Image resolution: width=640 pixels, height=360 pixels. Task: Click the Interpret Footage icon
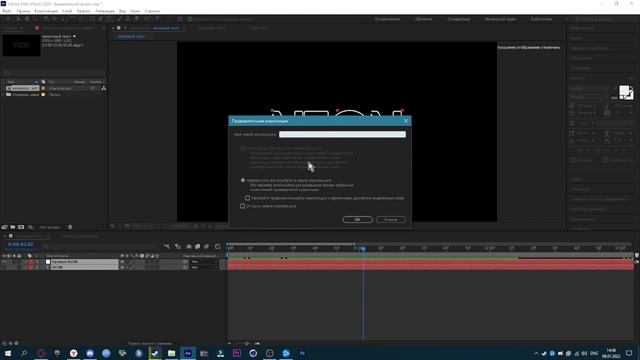point(4,227)
